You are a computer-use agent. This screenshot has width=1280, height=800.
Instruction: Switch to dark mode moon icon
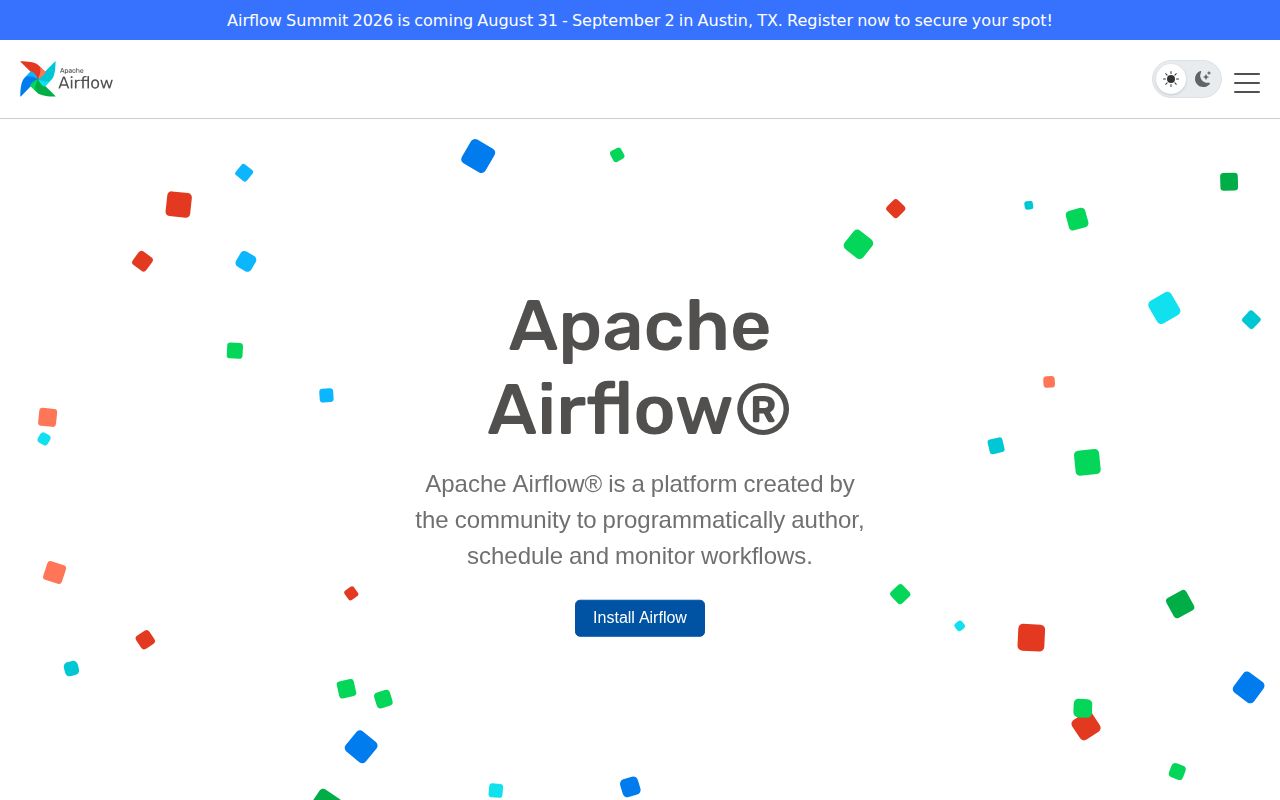1203,79
